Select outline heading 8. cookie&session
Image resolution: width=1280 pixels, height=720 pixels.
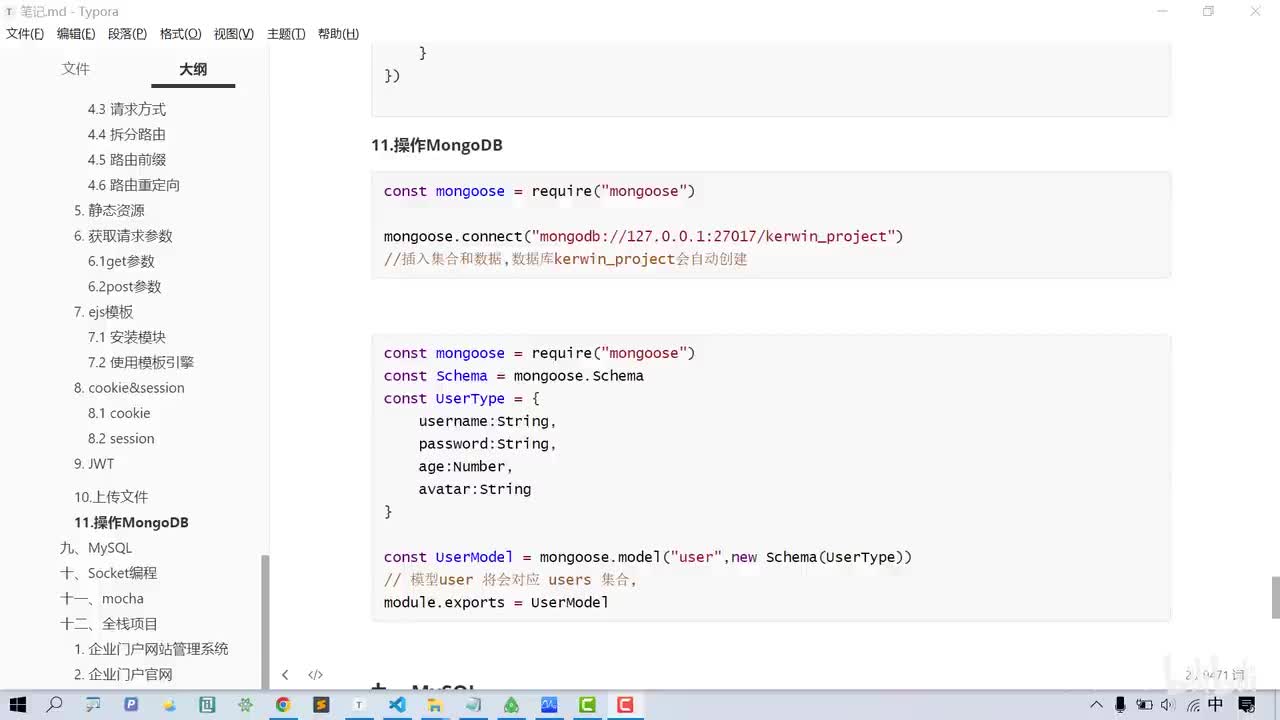[x=129, y=388]
